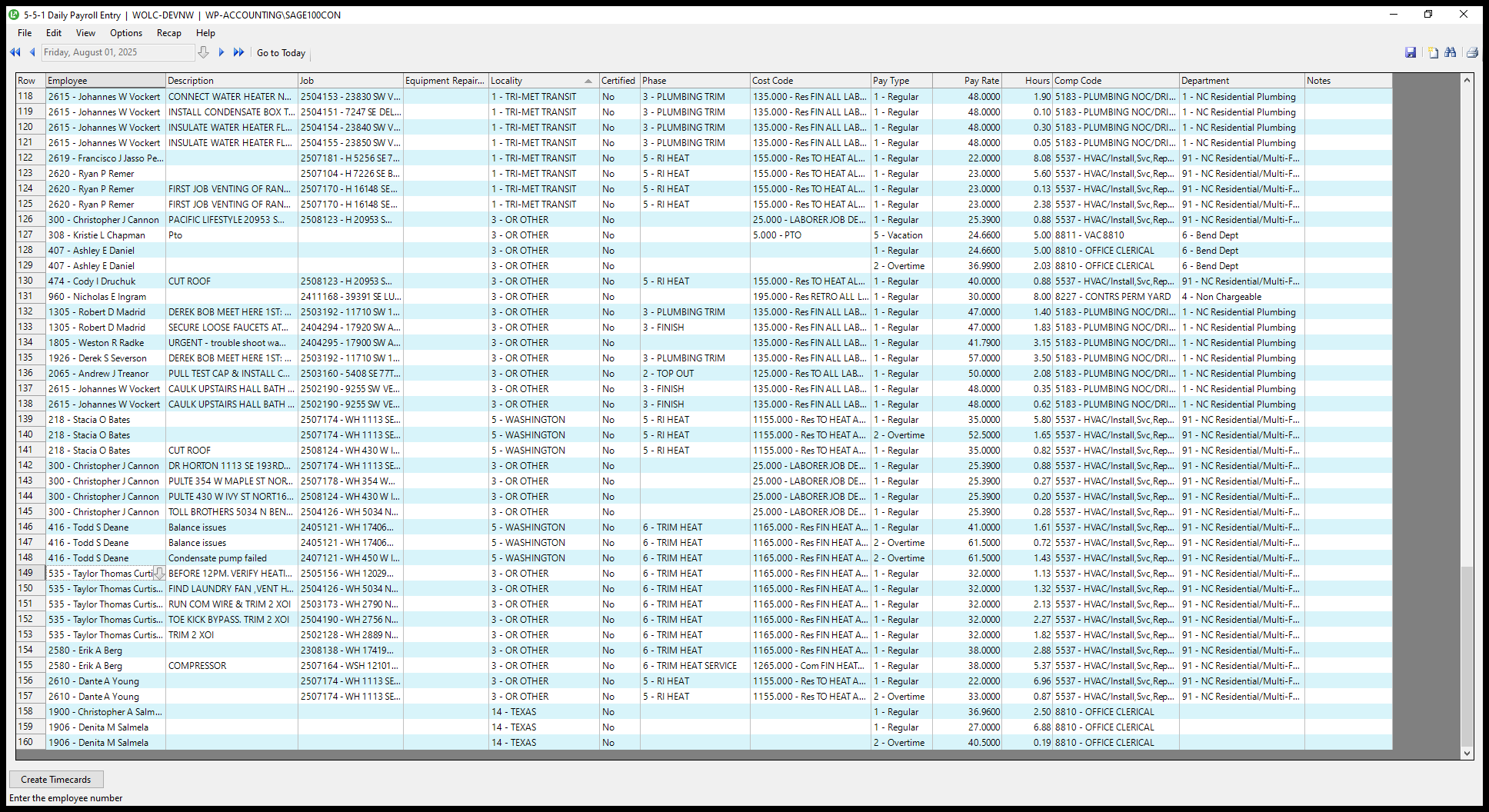The image size is (1489, 812).
Task: Click the Create Timecards button
Action: (55, 780)
